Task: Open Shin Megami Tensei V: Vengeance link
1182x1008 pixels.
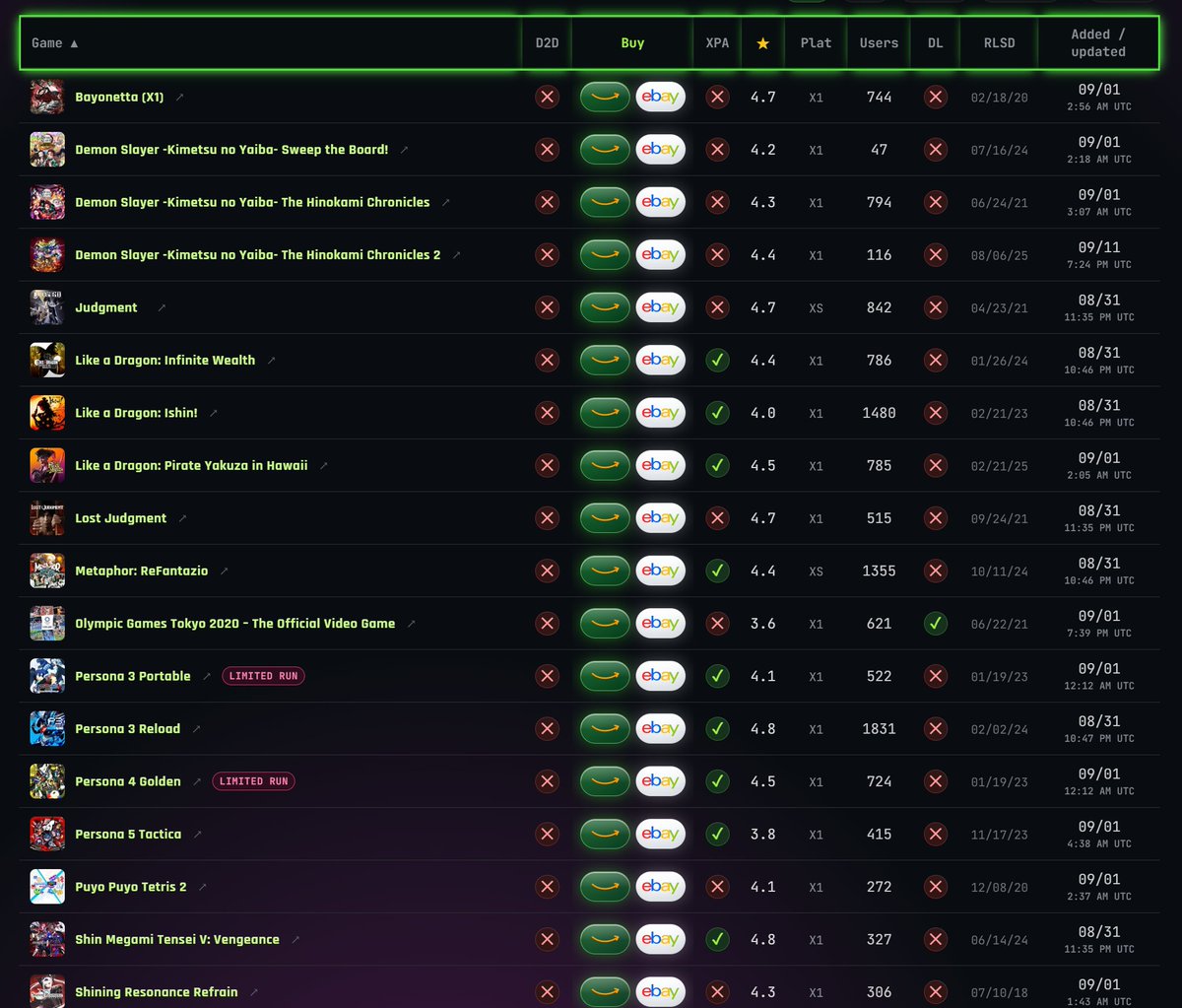Action: point(177,940)
